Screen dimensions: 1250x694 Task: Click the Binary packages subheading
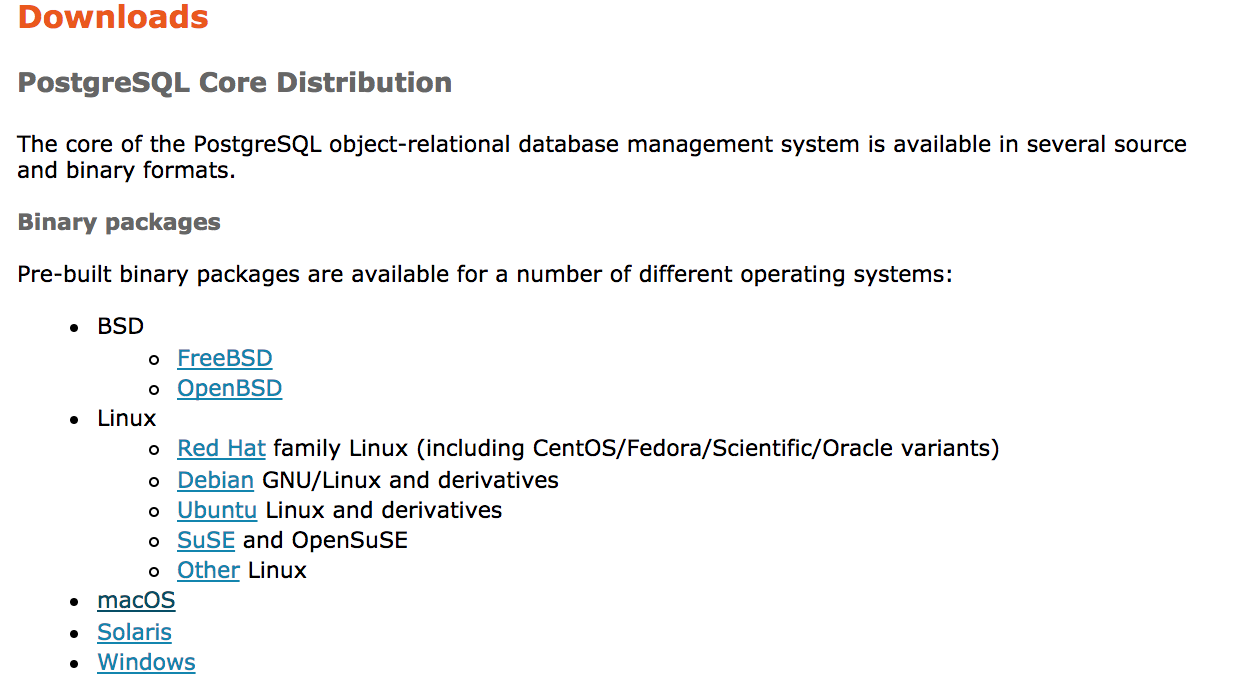tap(118, 221)
